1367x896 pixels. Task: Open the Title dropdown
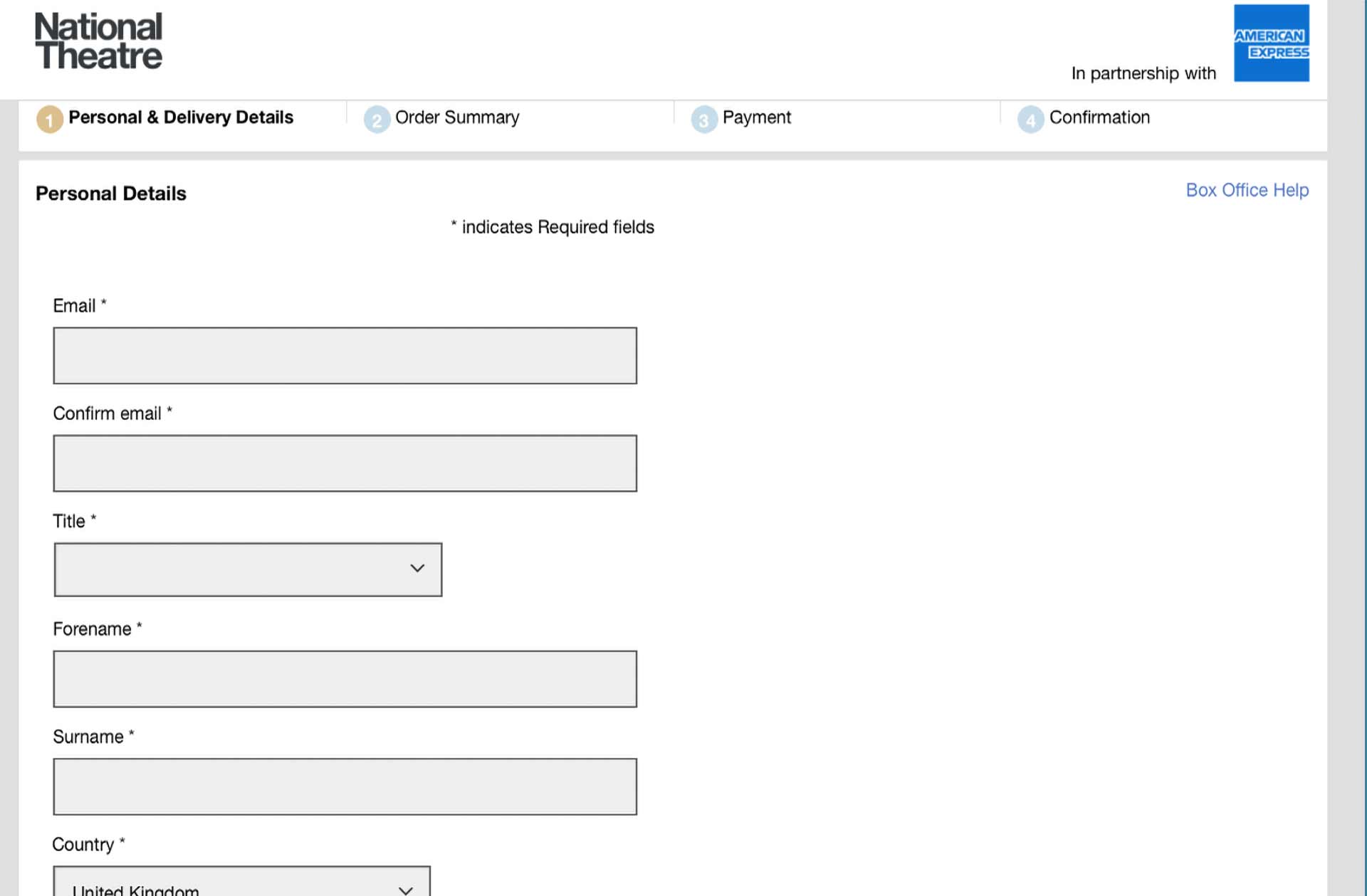248,569
